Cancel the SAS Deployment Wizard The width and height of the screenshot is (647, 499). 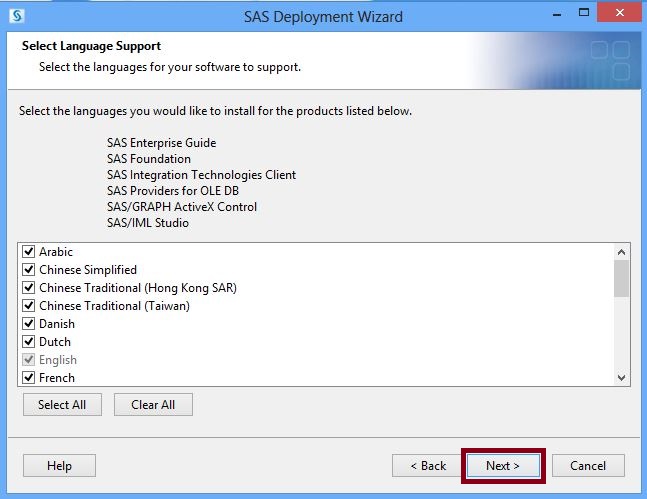[x=588, y=466]
